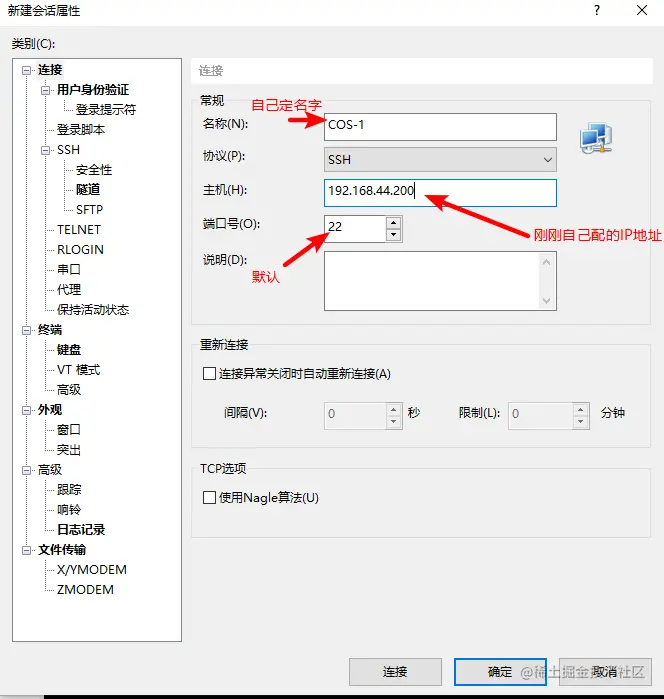664x699 pixels.
Task: Select 外观 in the category tree
Action: pyautogui.click(x=50, y=410)
